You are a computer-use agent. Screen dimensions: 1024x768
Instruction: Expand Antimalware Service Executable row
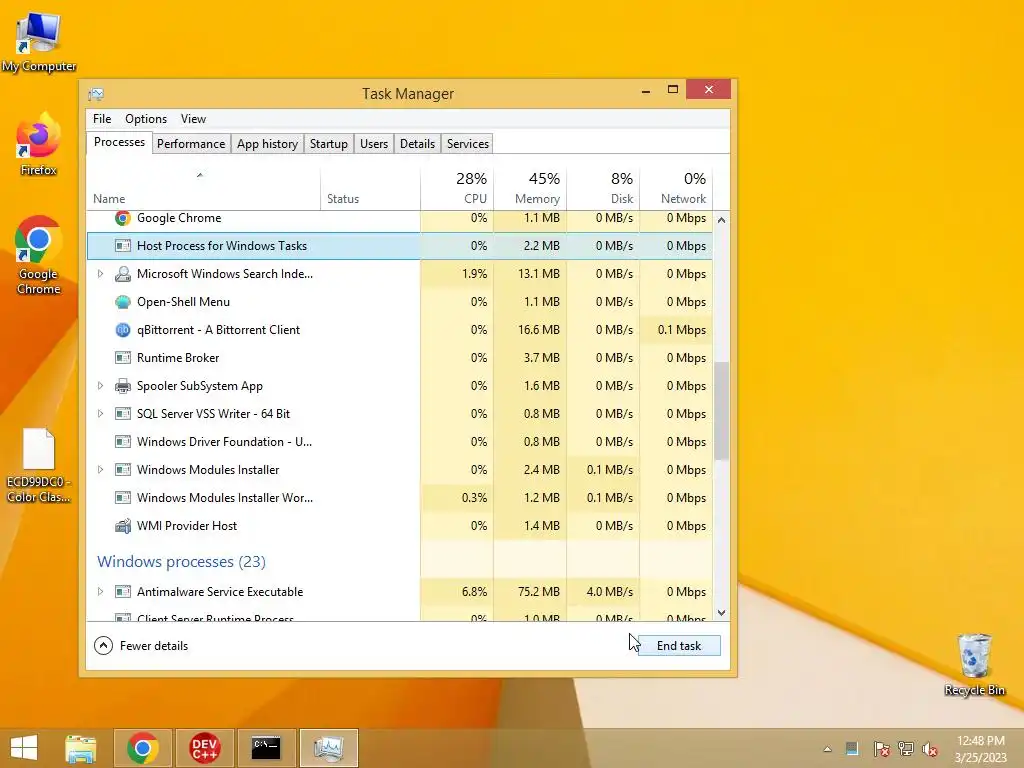point(100,592)
